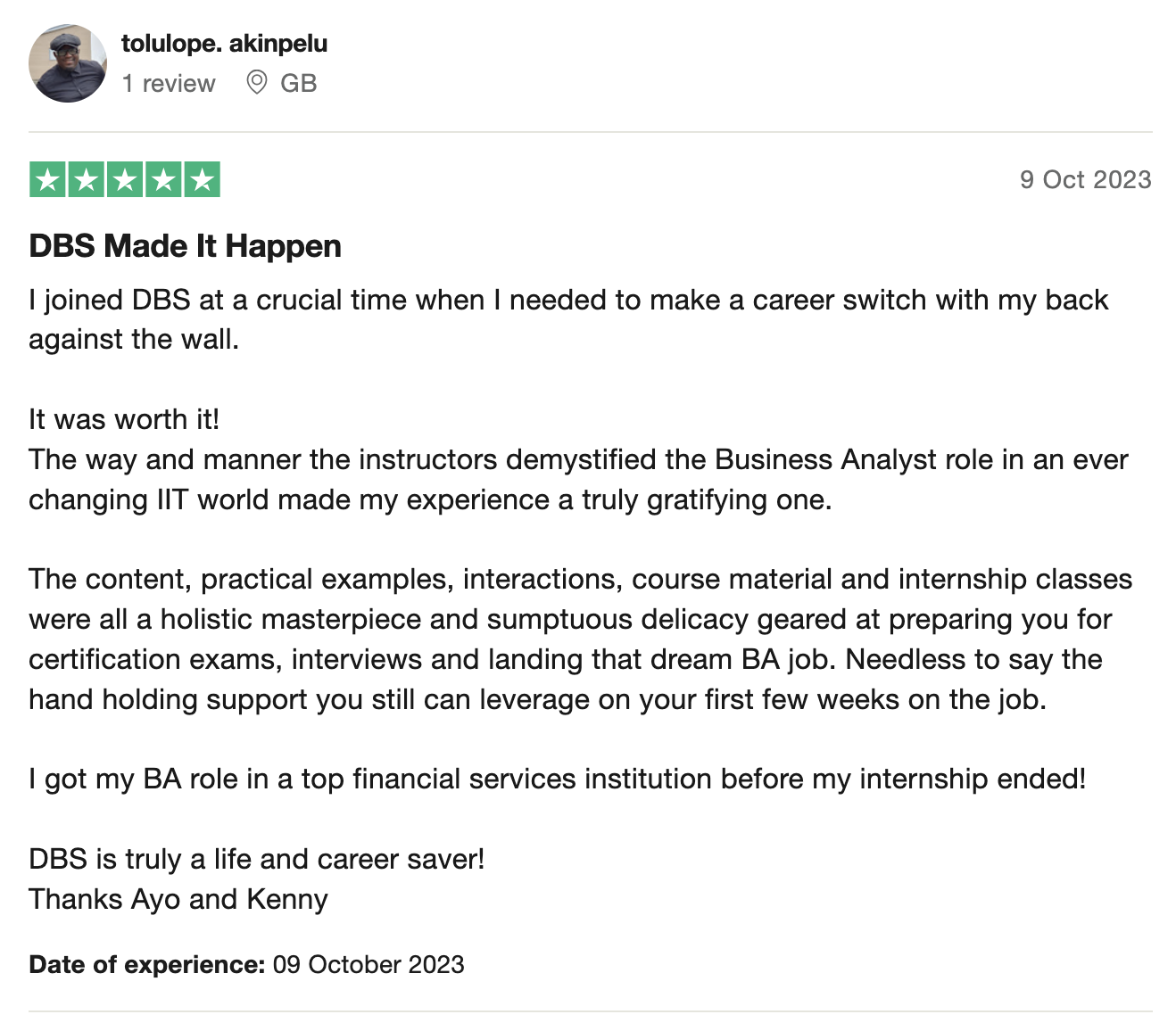The width and height of the screenshot is (1176, 1031).
Task: Click the 'It was worth it!' line
Action: [124, 419]
